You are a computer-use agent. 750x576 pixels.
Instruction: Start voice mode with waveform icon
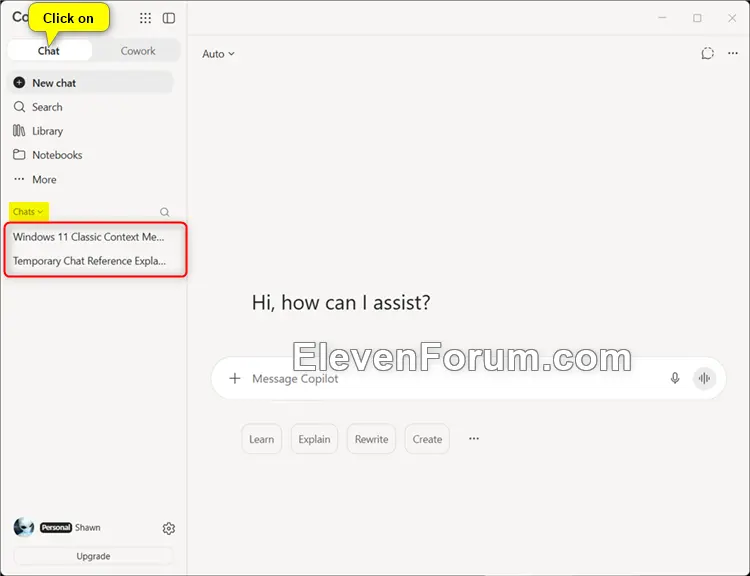pyautogui.click(x=704, y=378)
